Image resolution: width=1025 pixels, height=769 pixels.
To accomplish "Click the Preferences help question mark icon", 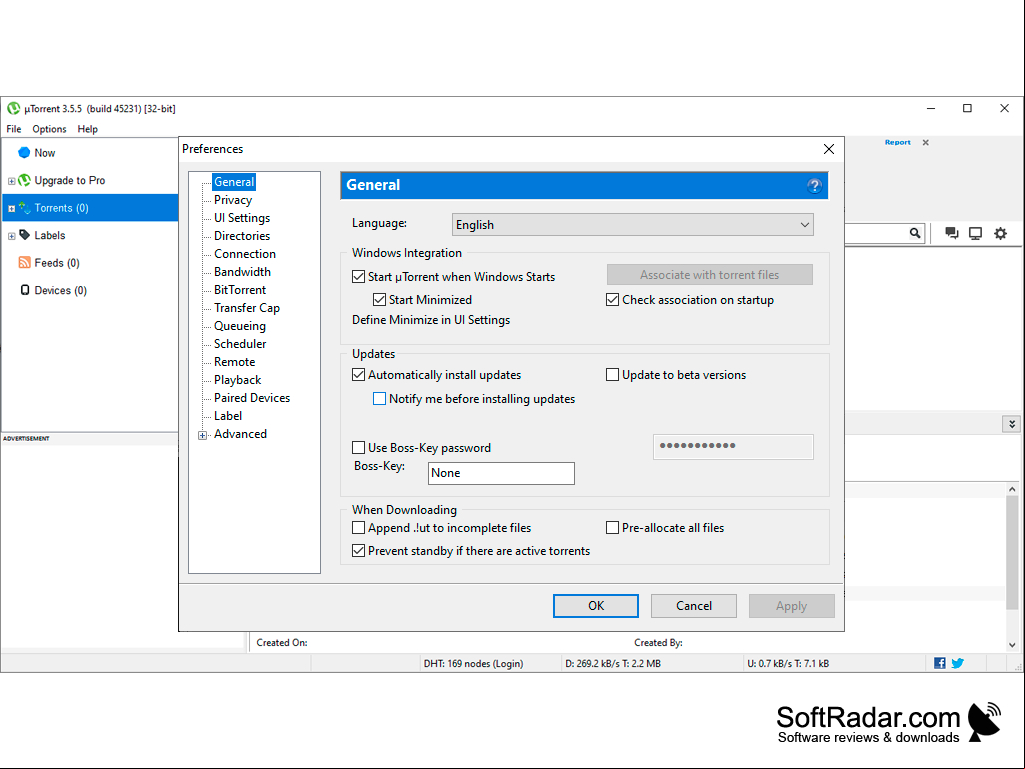I will pos(814,186).
